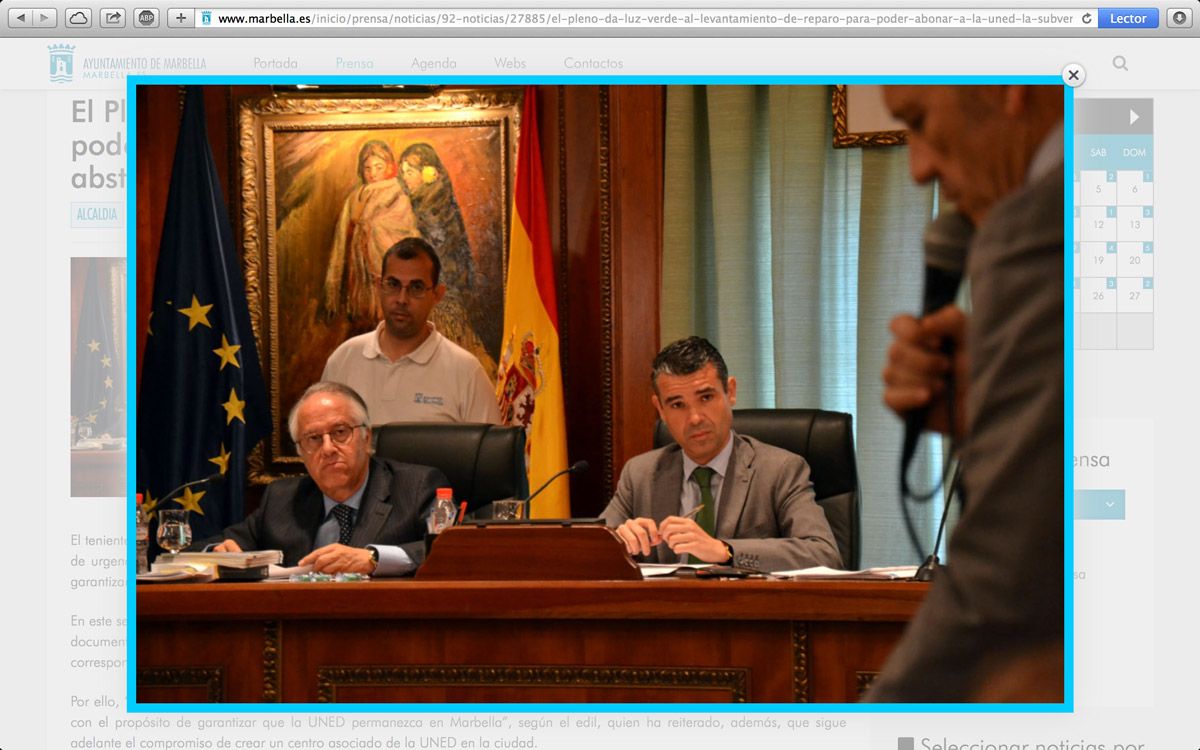Select day 27 in the calendar

point(1134,295)
